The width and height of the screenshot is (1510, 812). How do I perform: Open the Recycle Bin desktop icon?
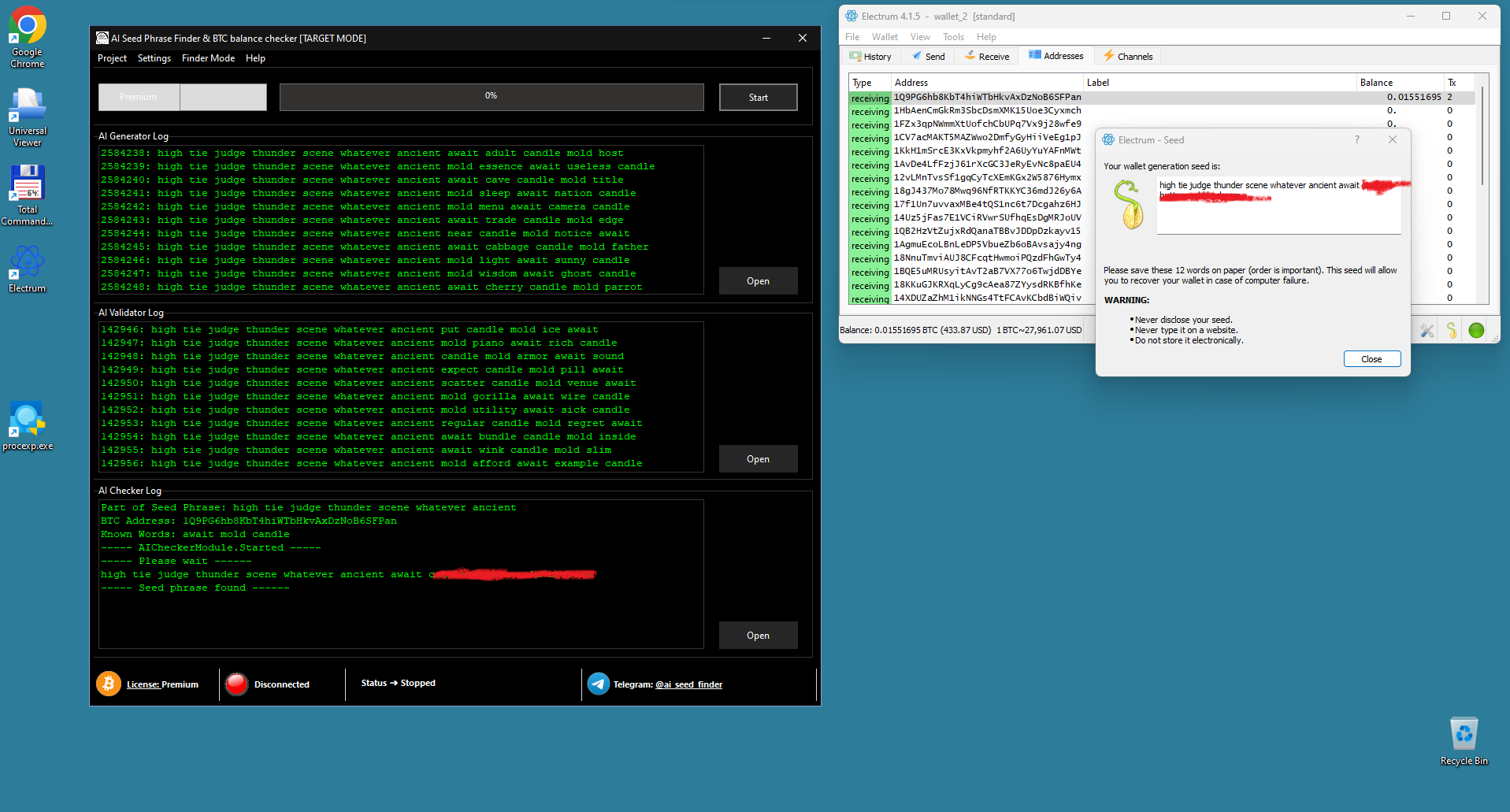1464,740
